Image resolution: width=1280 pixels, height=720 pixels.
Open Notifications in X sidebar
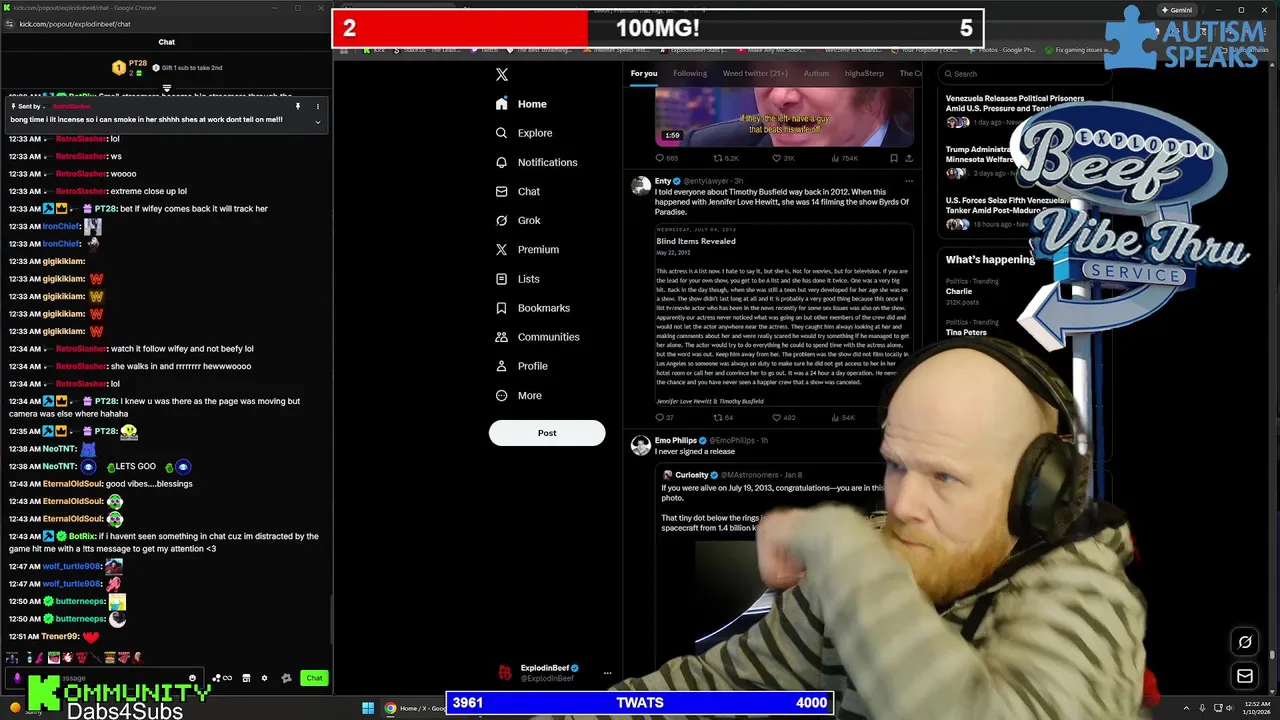[536, 162]
